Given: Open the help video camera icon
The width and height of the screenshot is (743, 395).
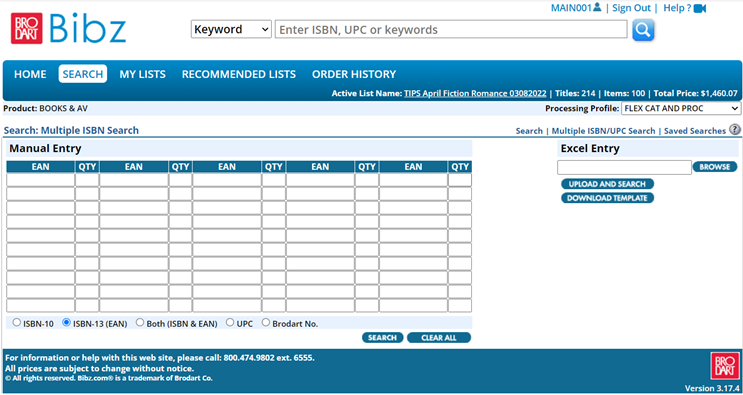Looking at the screenshot, I should 700,9.
